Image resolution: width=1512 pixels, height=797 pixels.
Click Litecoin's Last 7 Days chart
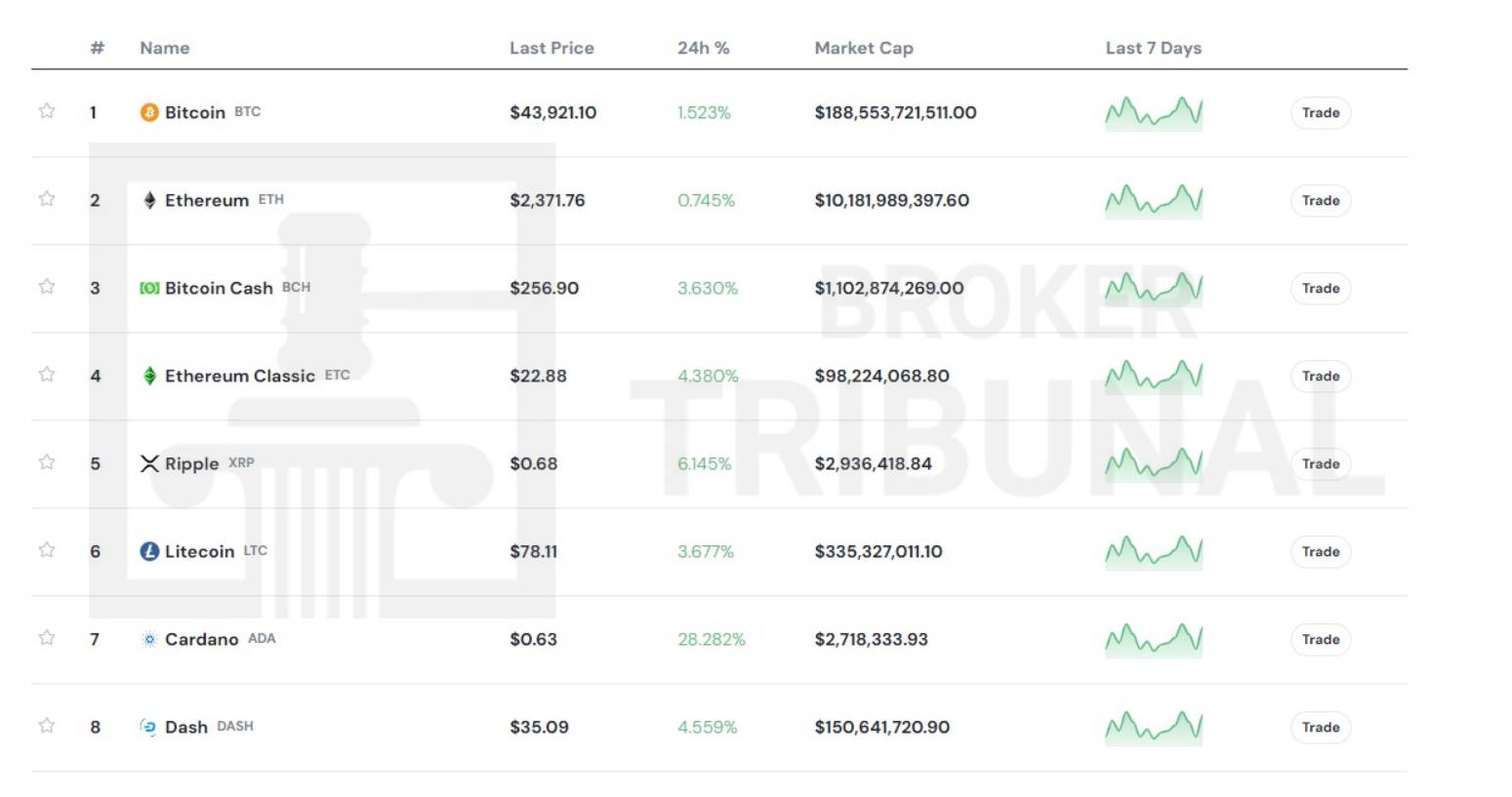coord(1154,552)
